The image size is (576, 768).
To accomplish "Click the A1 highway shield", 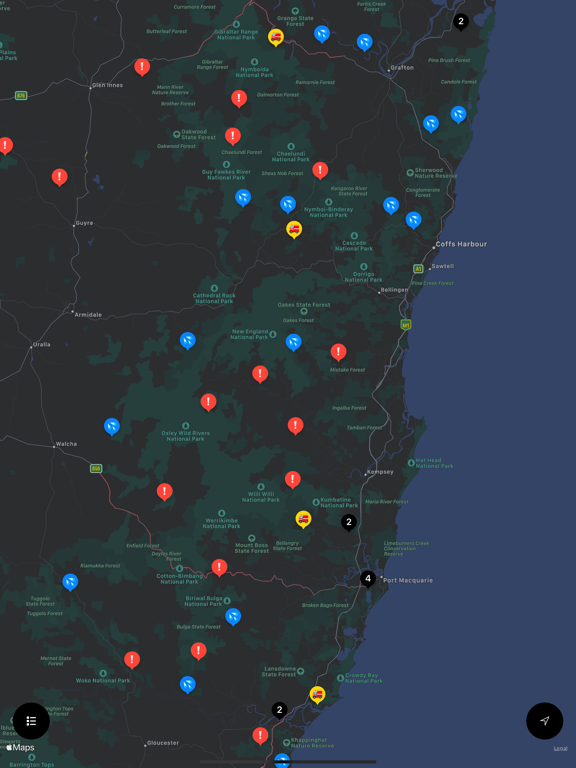I will pyautogui.click(x=418, y=268).
